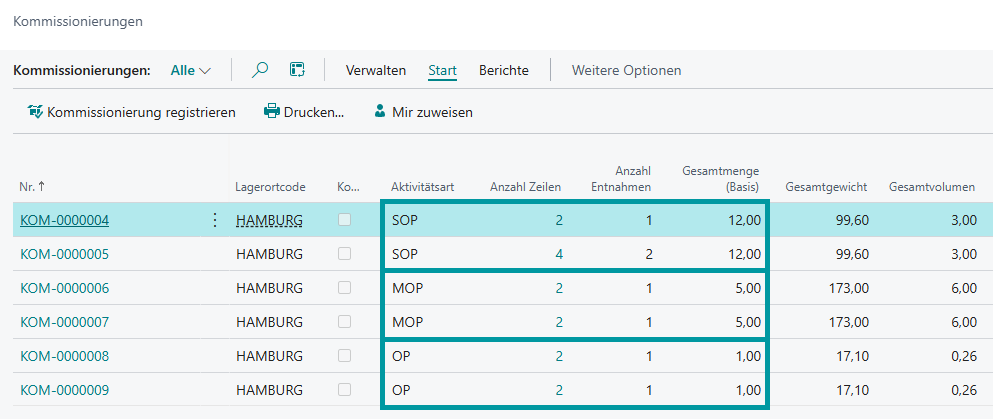Open the Start tab
The width and height of the screenshot is (993, 419).
point(442,70)
